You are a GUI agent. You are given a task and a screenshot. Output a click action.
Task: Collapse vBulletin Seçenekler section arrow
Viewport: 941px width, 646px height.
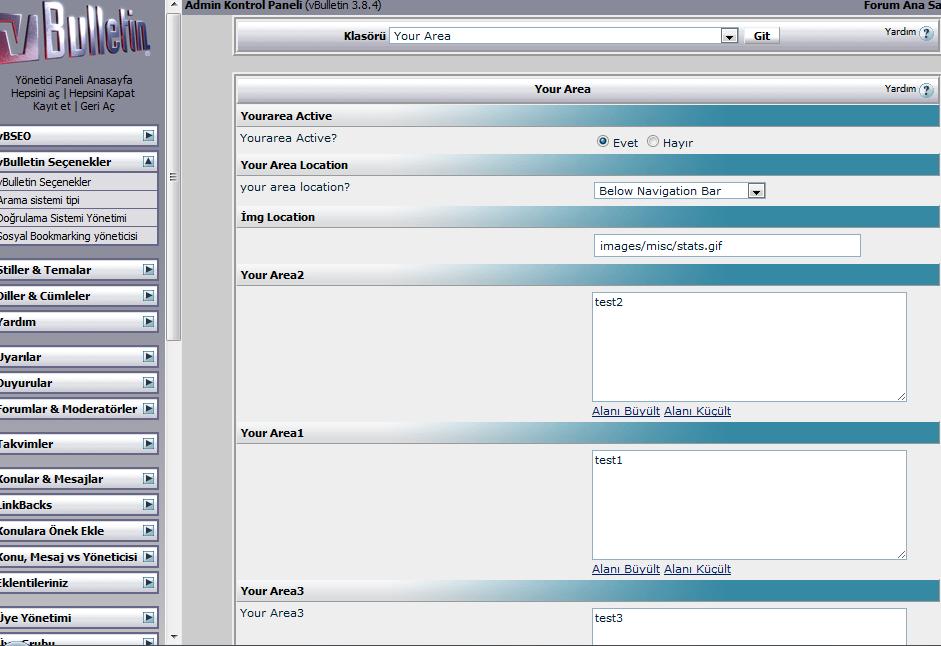click(x=149, y=162)
